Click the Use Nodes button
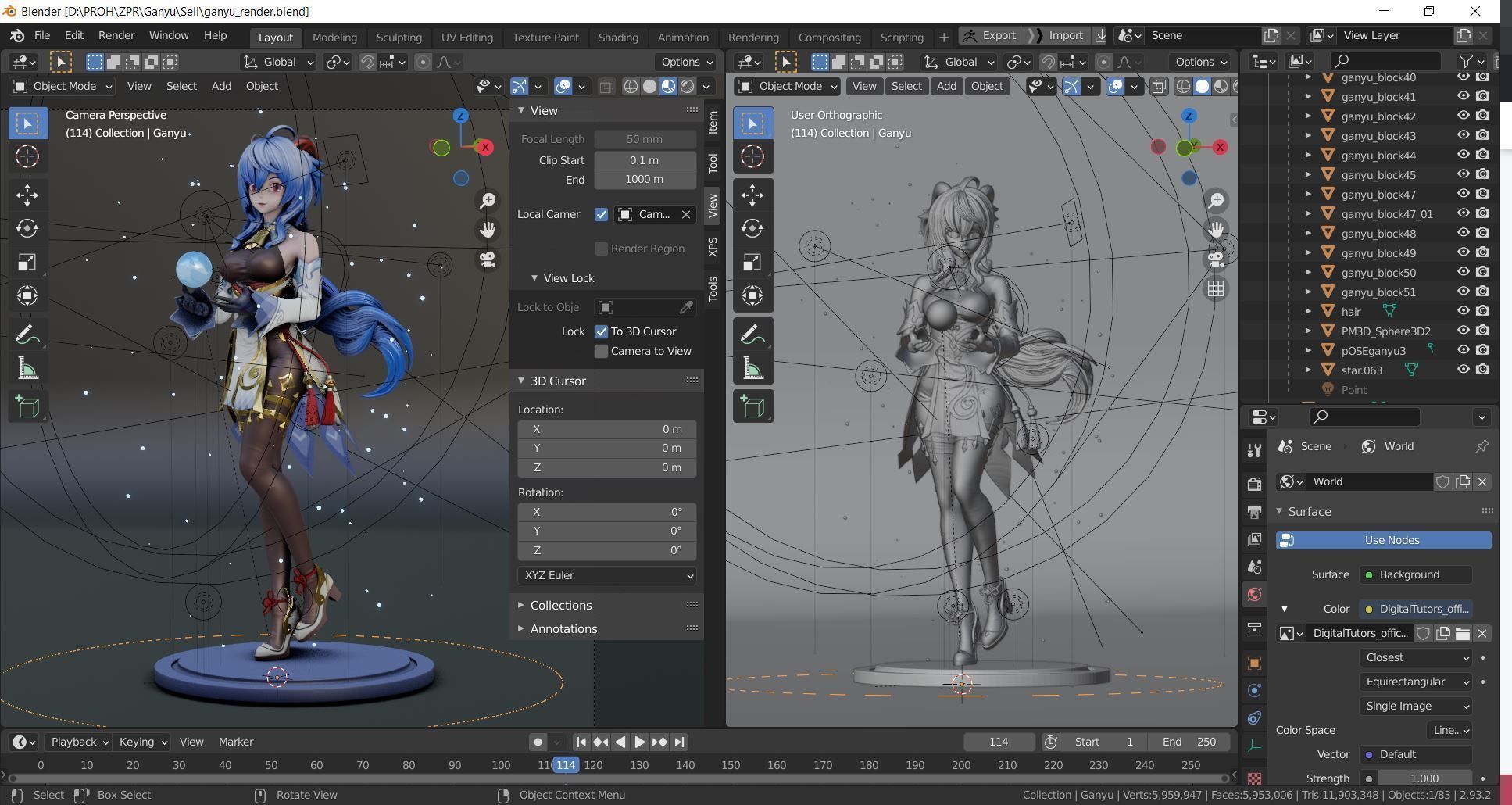Screen dimensions: 1512x805 click(x=1384, y=540)
